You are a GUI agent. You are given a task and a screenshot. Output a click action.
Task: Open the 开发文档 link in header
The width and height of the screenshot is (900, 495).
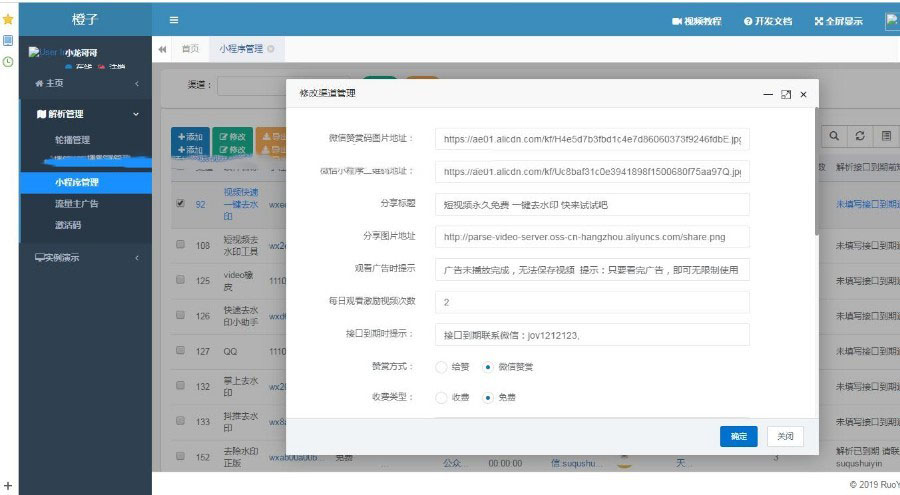[768, 21]
